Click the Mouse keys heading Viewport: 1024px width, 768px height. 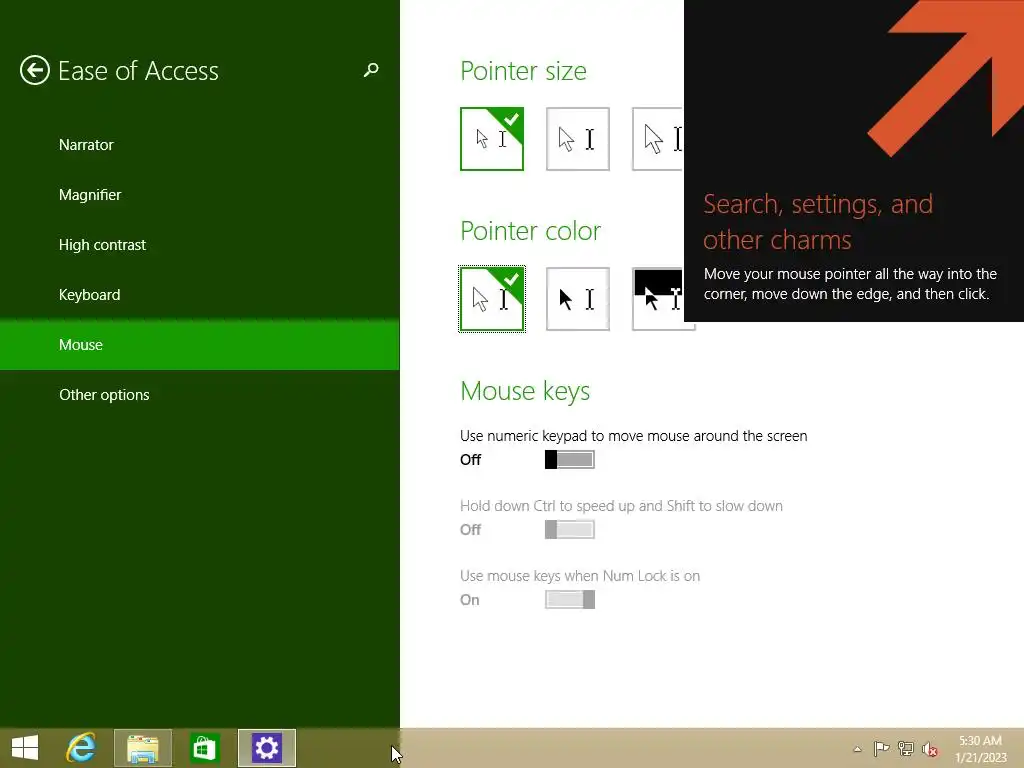525,391
